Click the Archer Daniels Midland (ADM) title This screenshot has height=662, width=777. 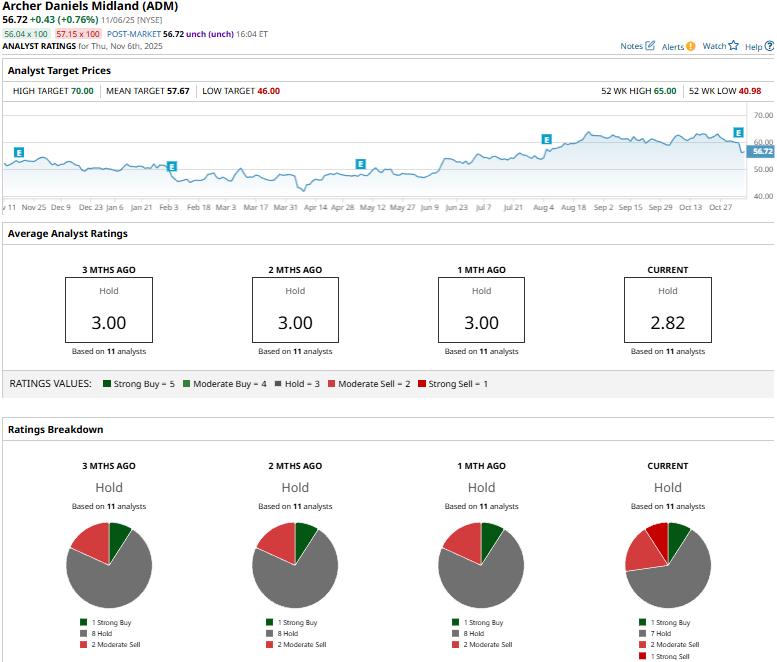91,6
